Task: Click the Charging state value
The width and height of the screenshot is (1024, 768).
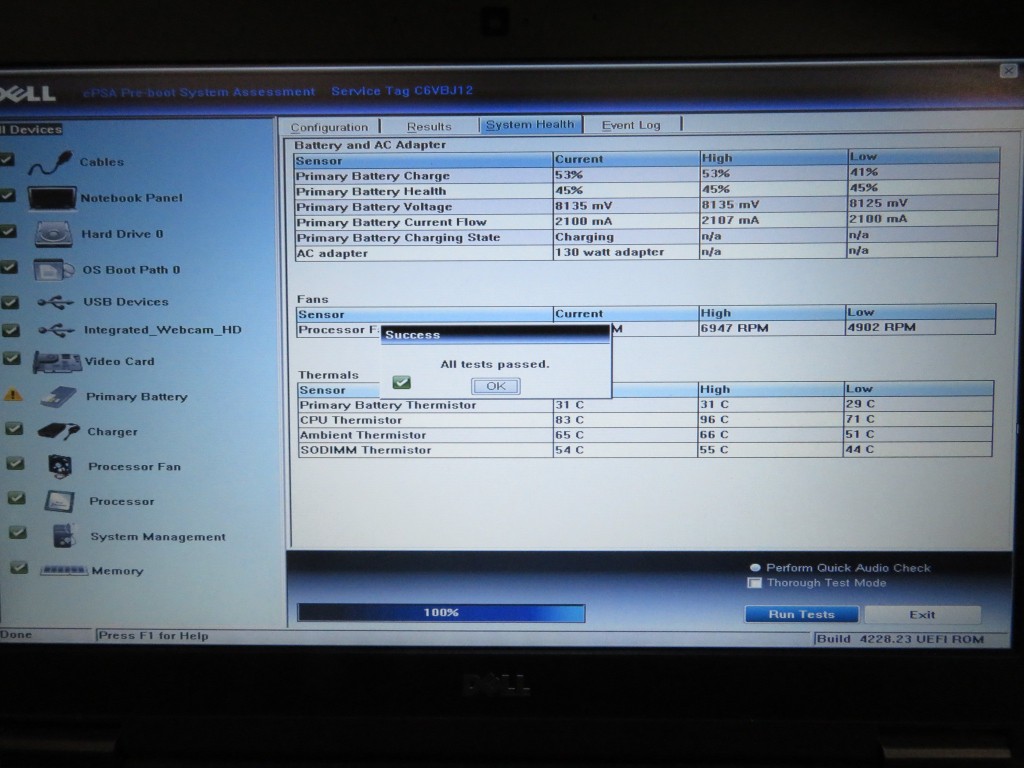Action: [x=584, y=236]
